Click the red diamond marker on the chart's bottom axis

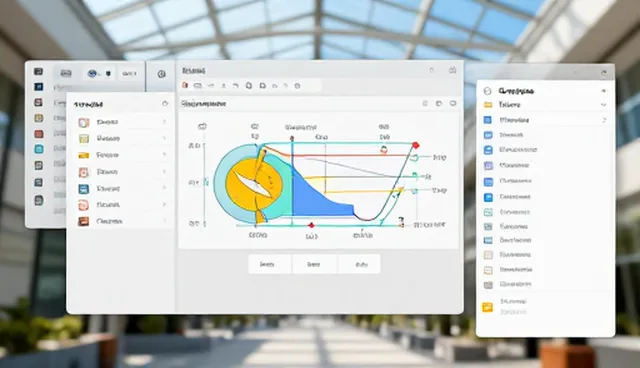(311, 225)
